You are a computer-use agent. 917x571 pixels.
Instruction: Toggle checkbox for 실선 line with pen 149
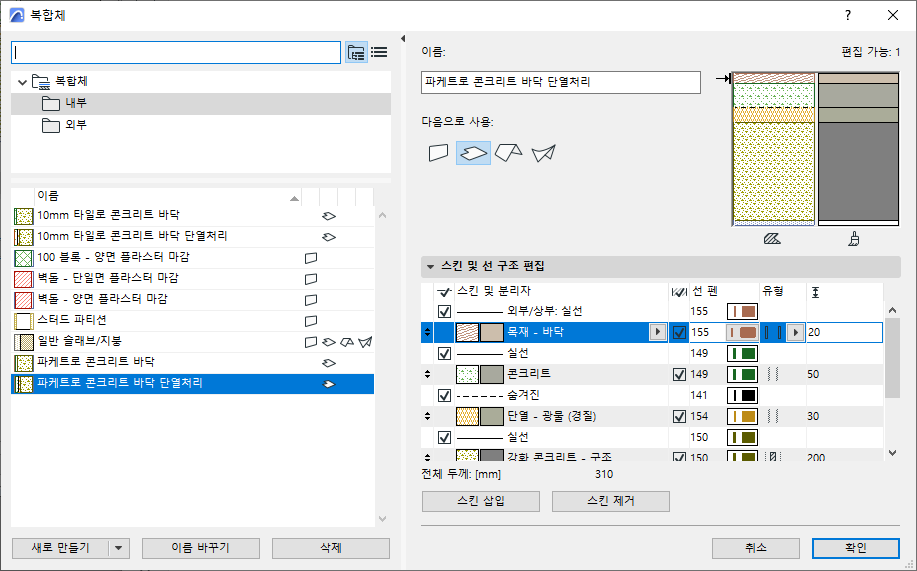click(444, 353)
